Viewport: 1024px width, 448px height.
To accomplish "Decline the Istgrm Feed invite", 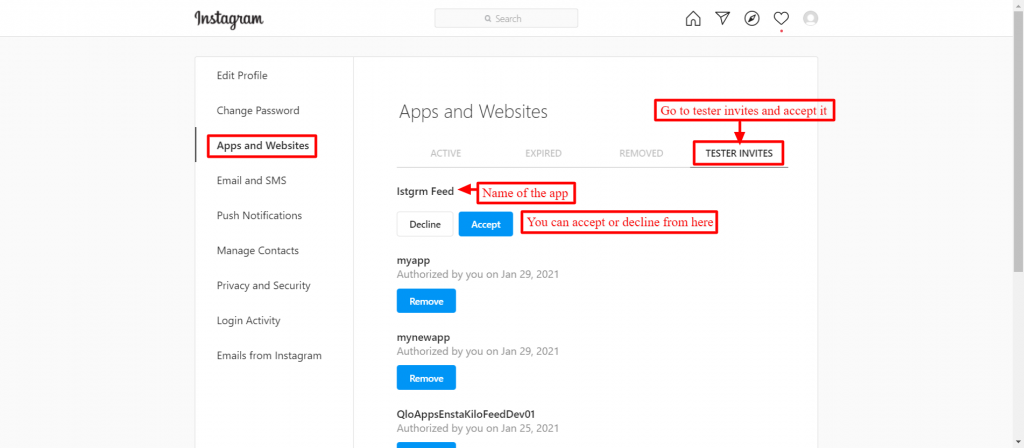I will (x=425, y=224).
